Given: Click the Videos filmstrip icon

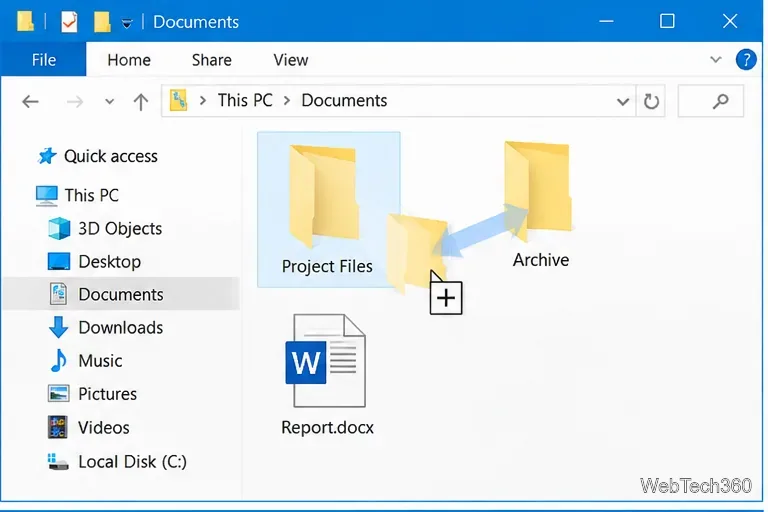Looking at the screenshot, I should (x=57, y=427).
